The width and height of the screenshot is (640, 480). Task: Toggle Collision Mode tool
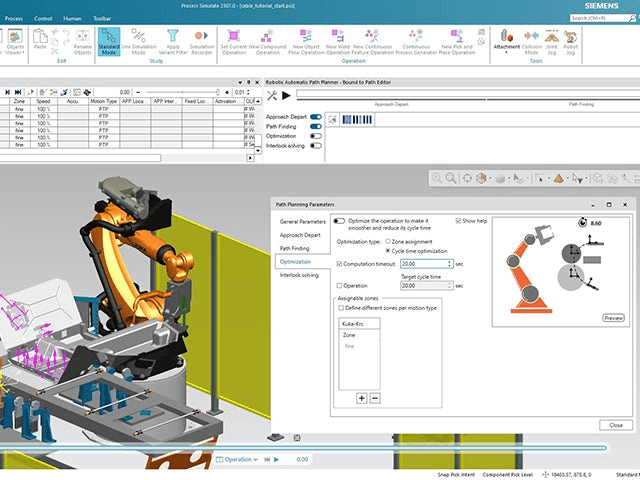click(x=531, y=42)
